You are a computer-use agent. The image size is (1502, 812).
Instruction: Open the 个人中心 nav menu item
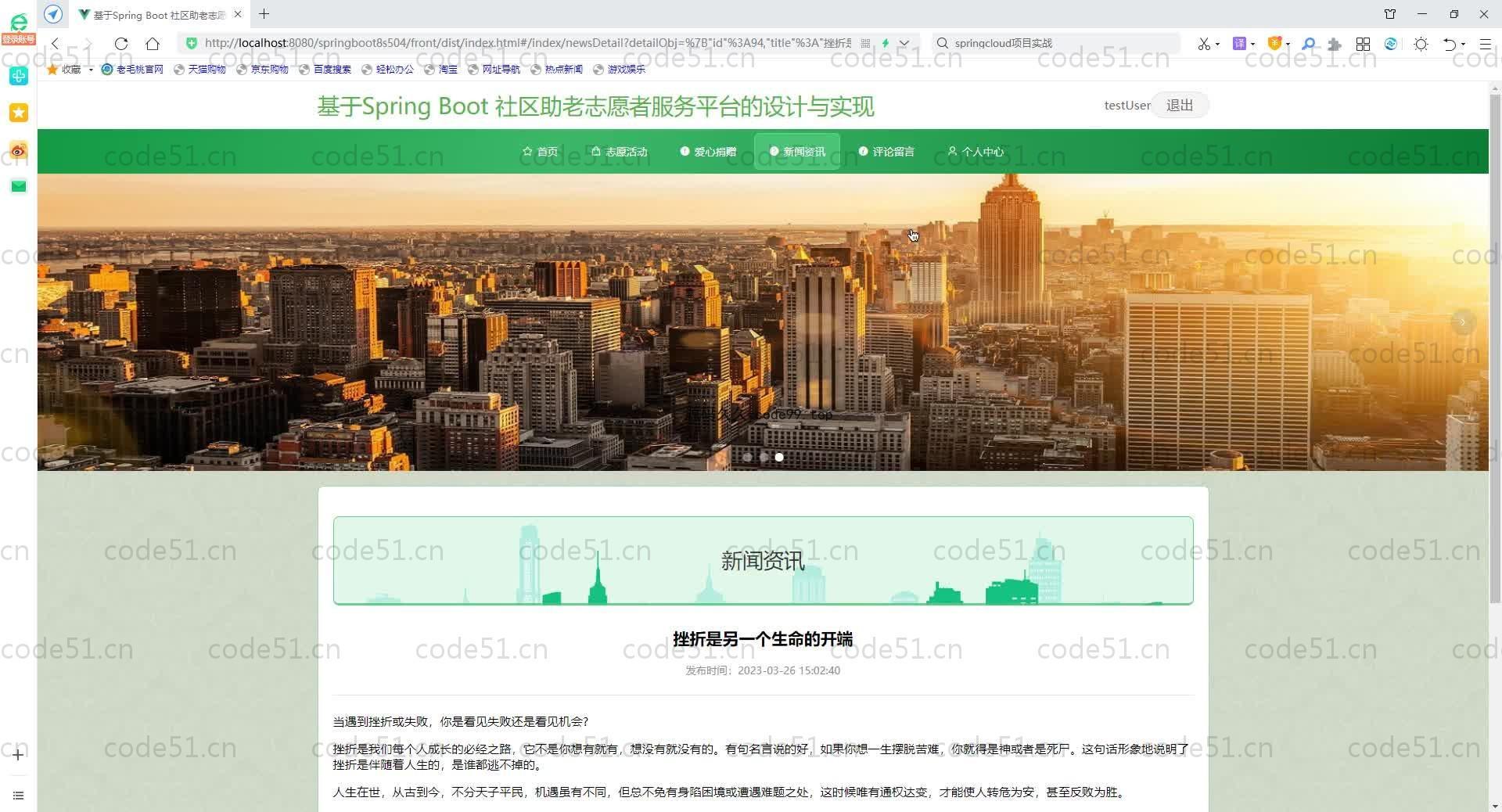click(x=976, y=152)
